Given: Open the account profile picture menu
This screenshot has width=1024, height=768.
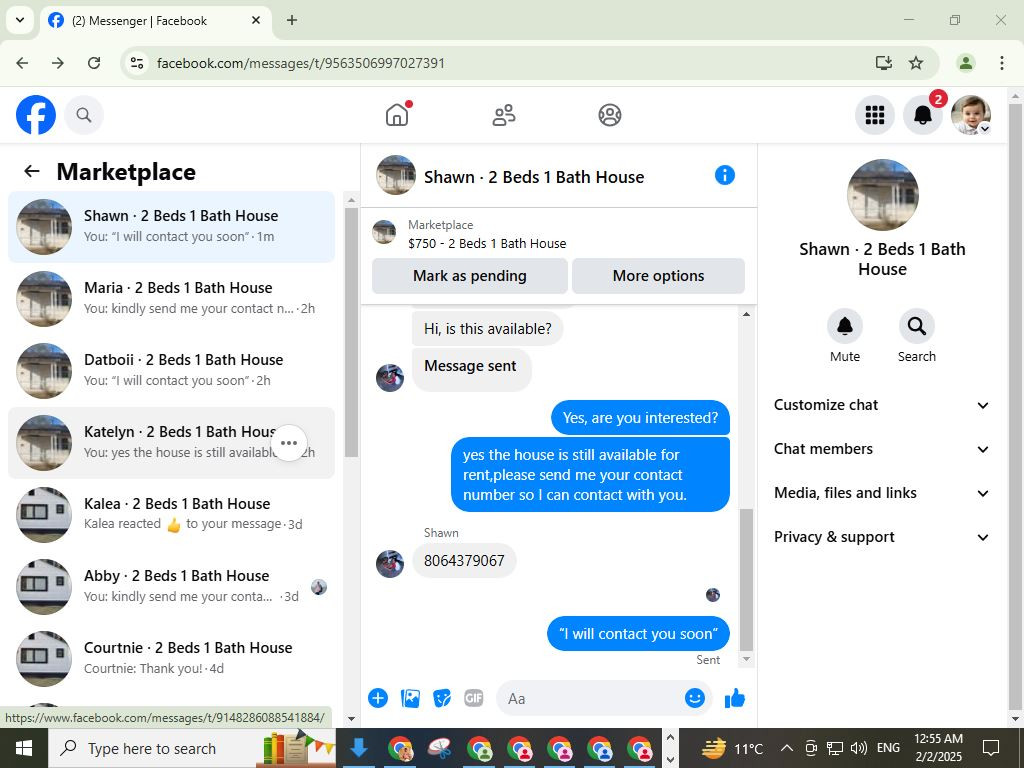Looking at the screenshot, I should point(970,115).
